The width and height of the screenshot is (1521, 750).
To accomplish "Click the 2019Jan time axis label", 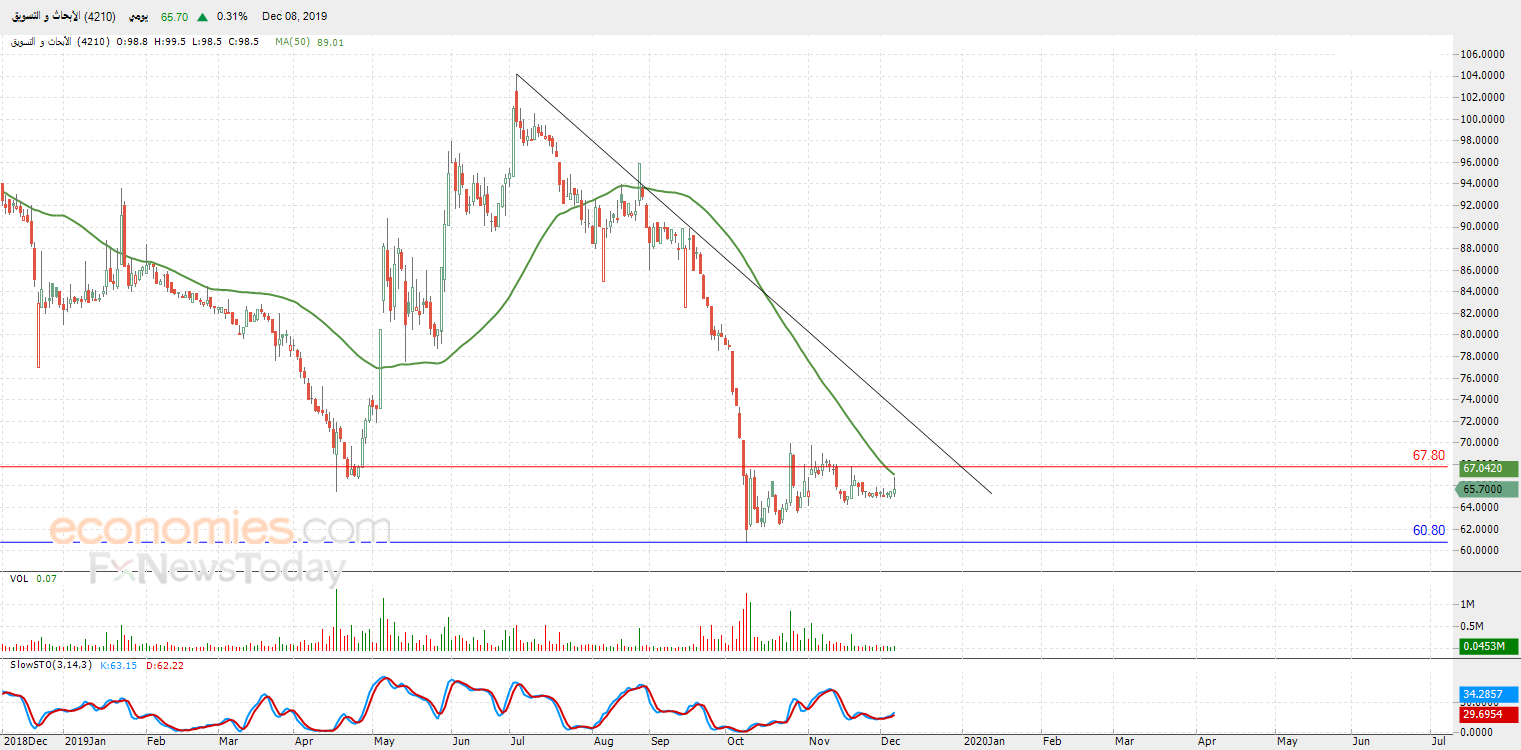I will tap(86, 741).
